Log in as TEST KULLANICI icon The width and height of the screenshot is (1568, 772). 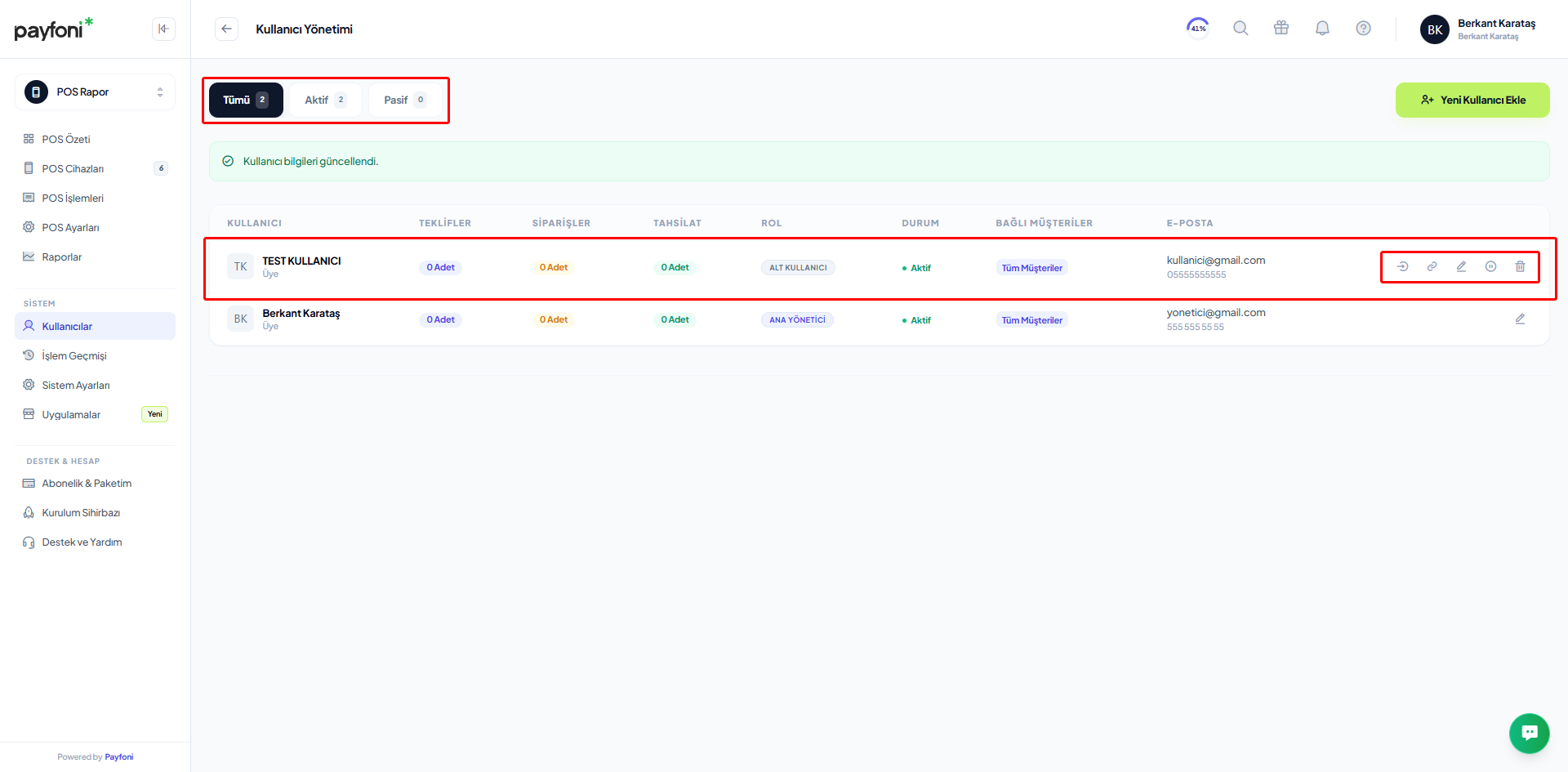tap(1403, 266)
